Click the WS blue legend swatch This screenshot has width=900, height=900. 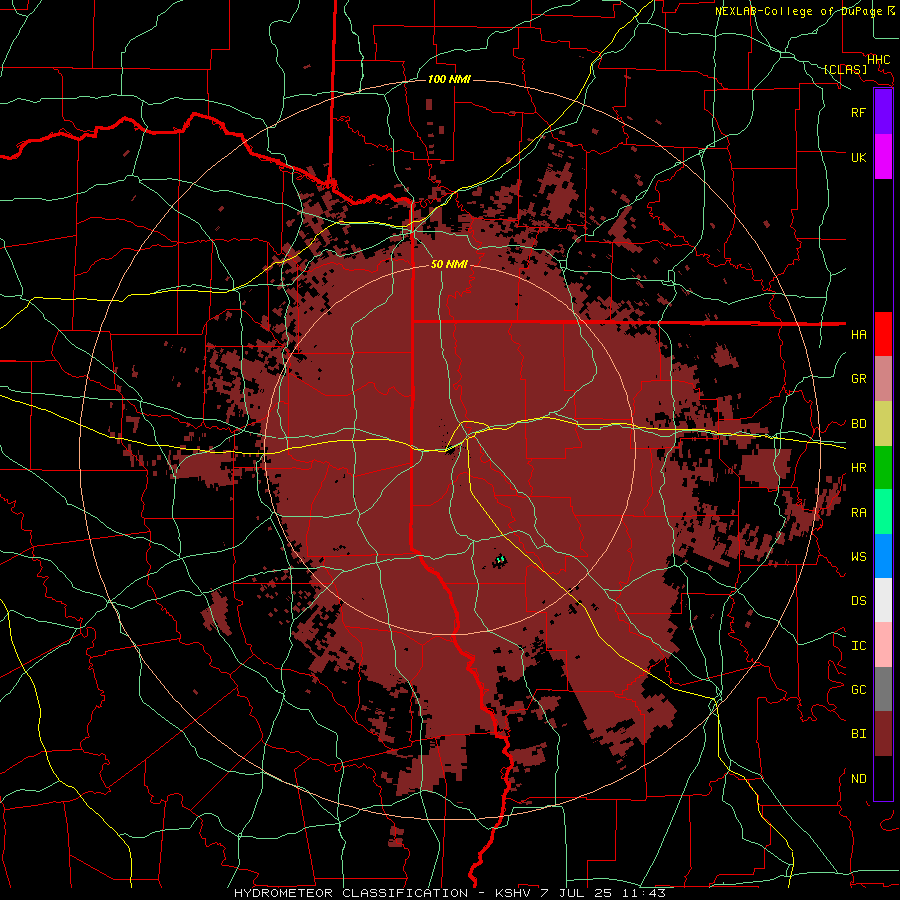[883, 556]
